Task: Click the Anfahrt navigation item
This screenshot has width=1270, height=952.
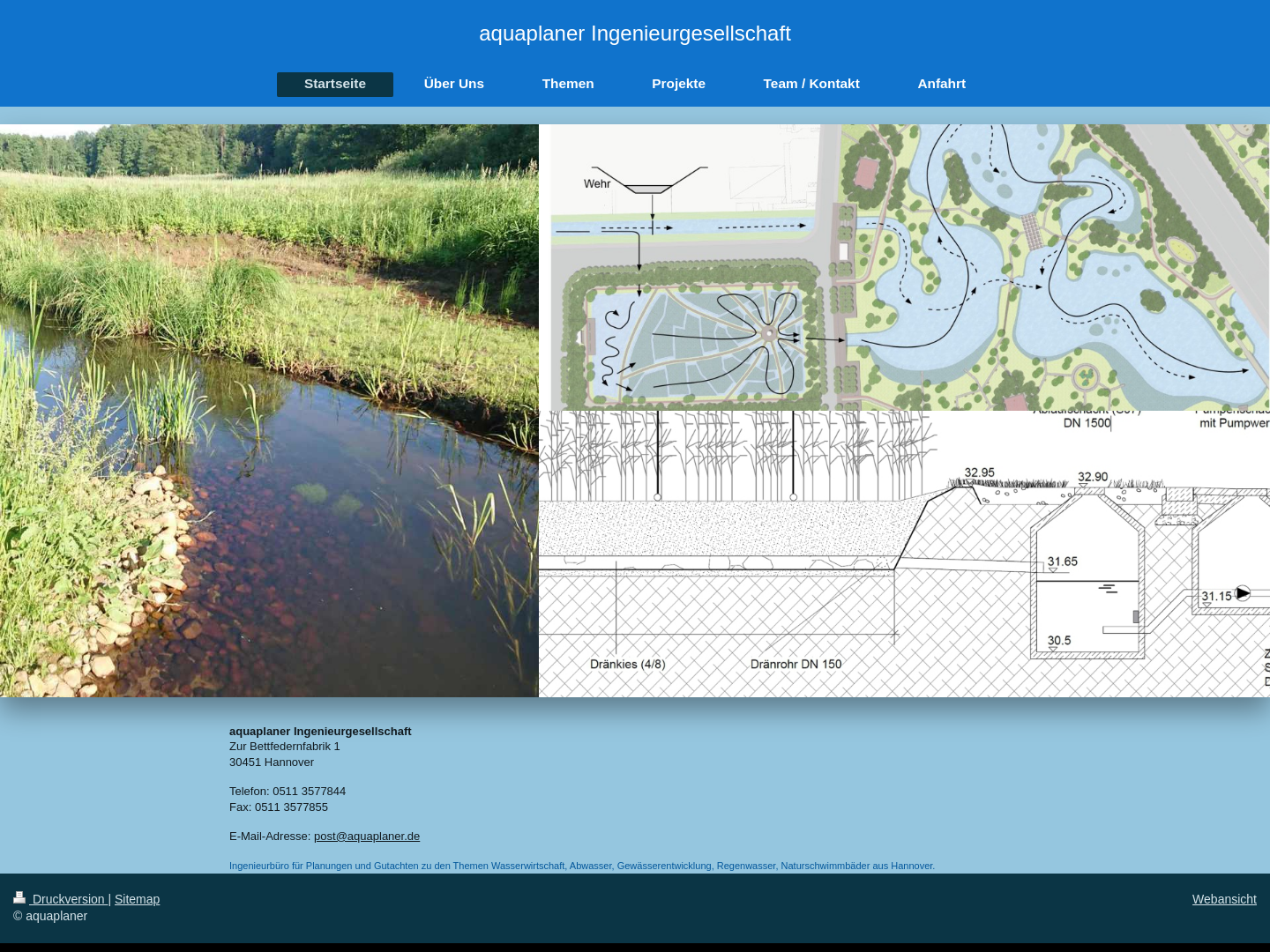Action: click(942, 85)
